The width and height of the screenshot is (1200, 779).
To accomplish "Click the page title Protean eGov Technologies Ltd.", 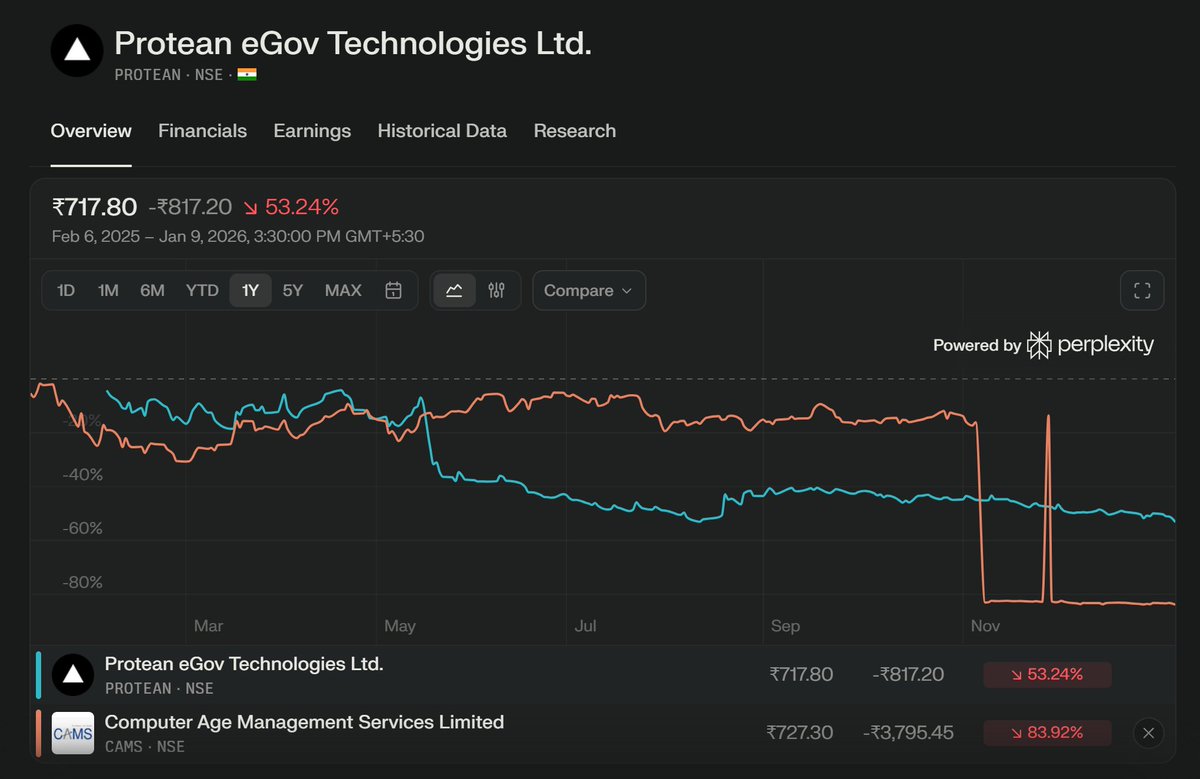I will pos(353,44).
